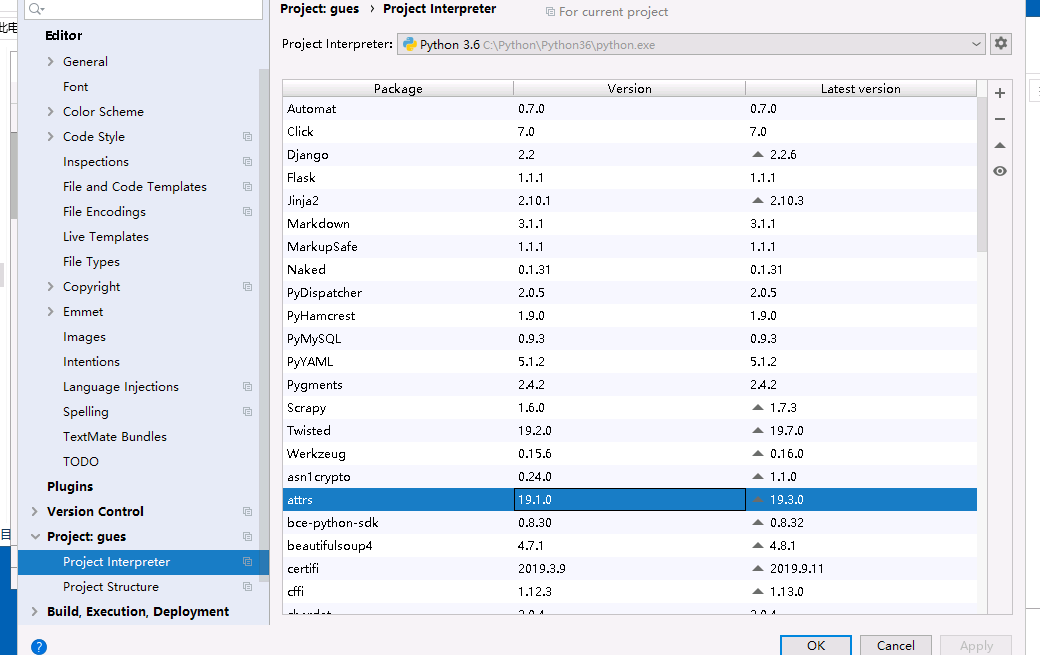Collapse the Project: gues node
The width and height of the screenshot is (1040, 655).
pos(34,536)
